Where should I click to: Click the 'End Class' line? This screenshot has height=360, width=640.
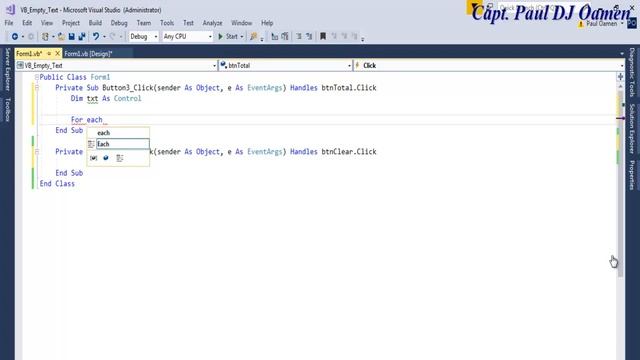tap(57, 184)
